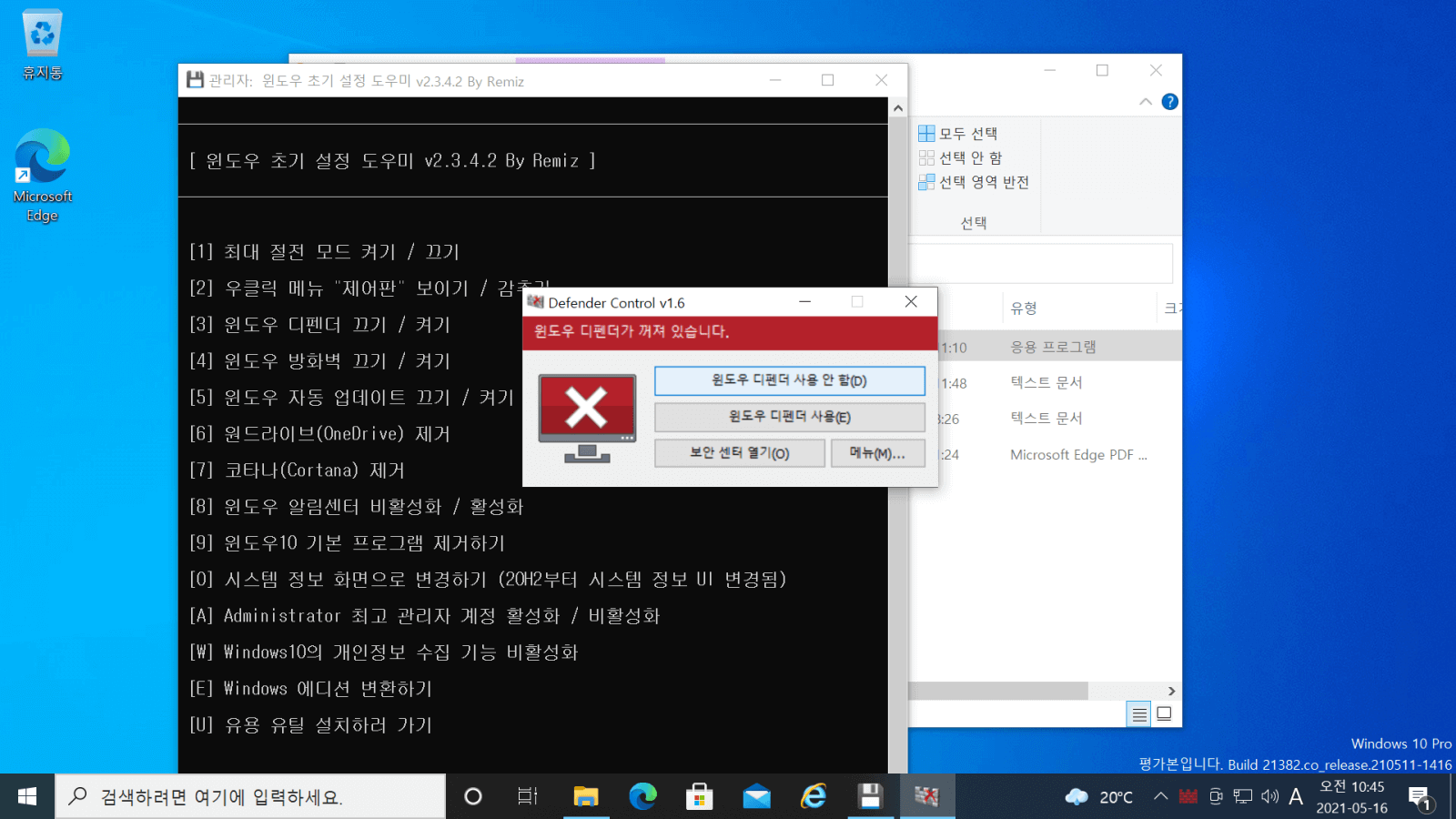Open the network status tray icon

[1243, 796]
